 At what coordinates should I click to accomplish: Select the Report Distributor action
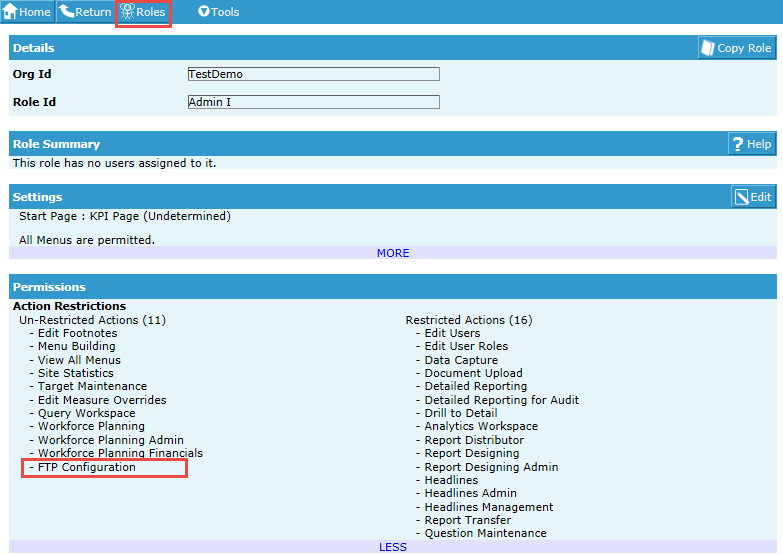coord(474,440)
